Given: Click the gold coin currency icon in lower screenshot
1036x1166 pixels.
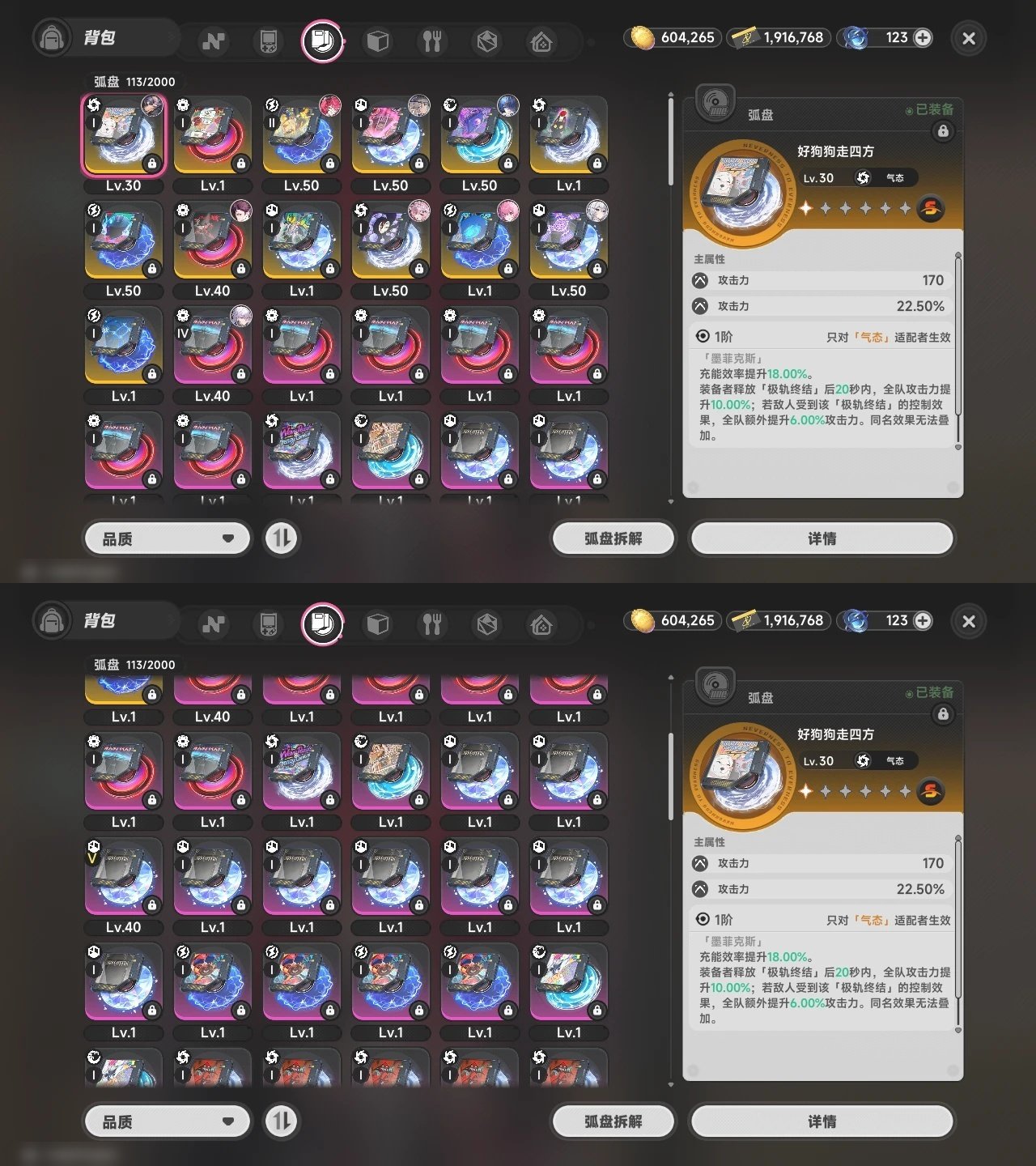Looking at the screenshot, I should click(642, 620).
